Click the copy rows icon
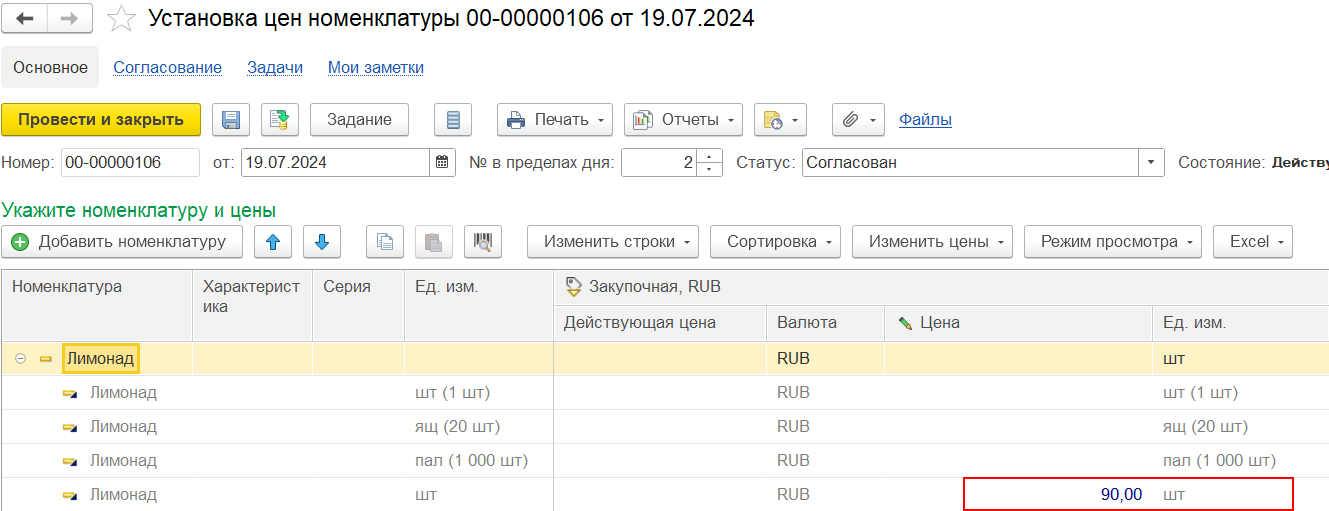Screen dimensions: 1329x511 click(x=385, y=242)
